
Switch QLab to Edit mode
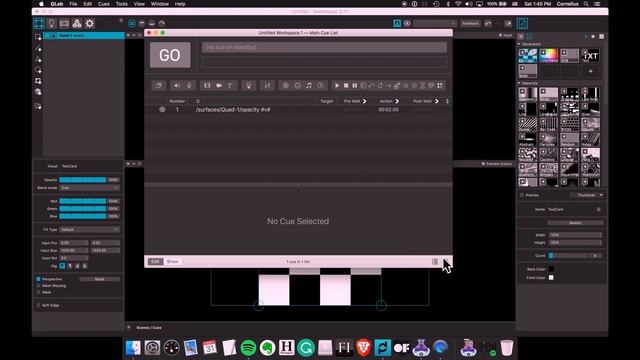pos(155,262)
